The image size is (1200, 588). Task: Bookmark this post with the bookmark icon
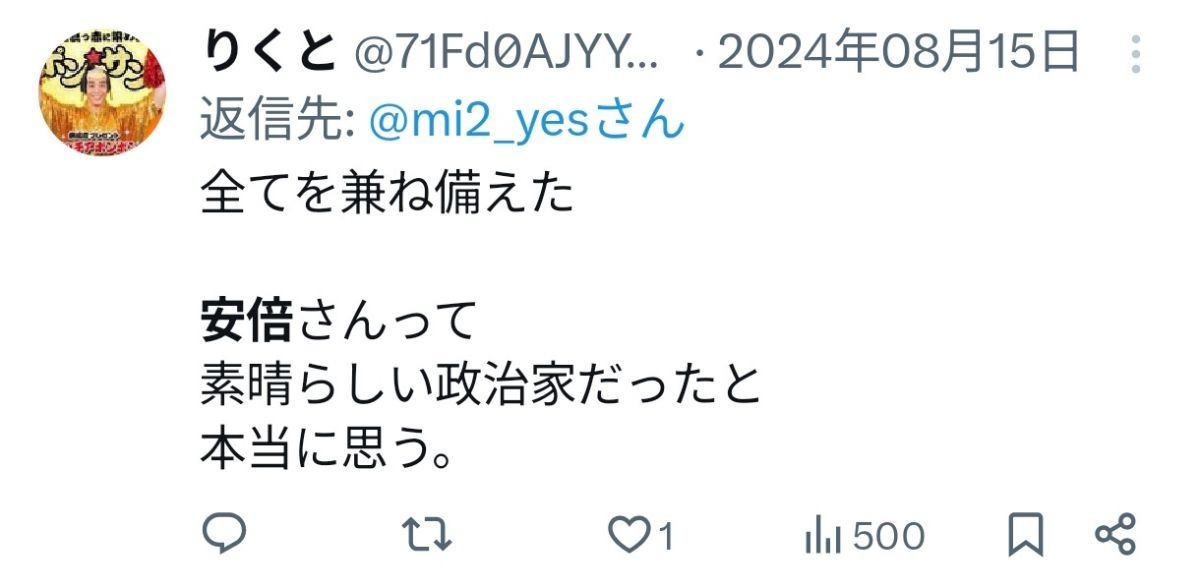coord(1026,536)
